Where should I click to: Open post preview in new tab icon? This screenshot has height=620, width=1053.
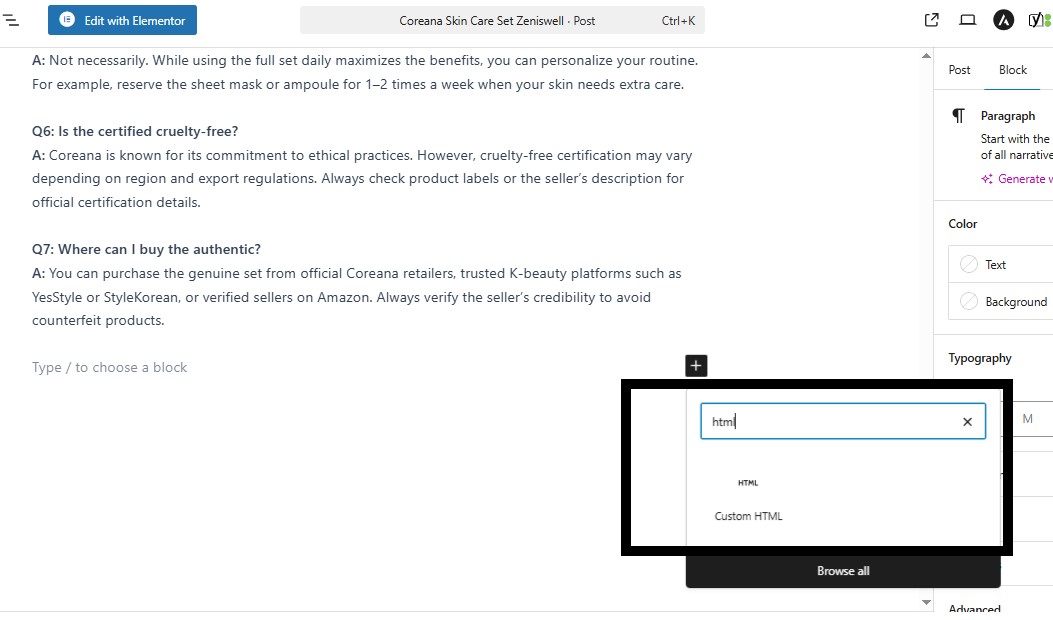pyautogui.click(x=931, y=20)
